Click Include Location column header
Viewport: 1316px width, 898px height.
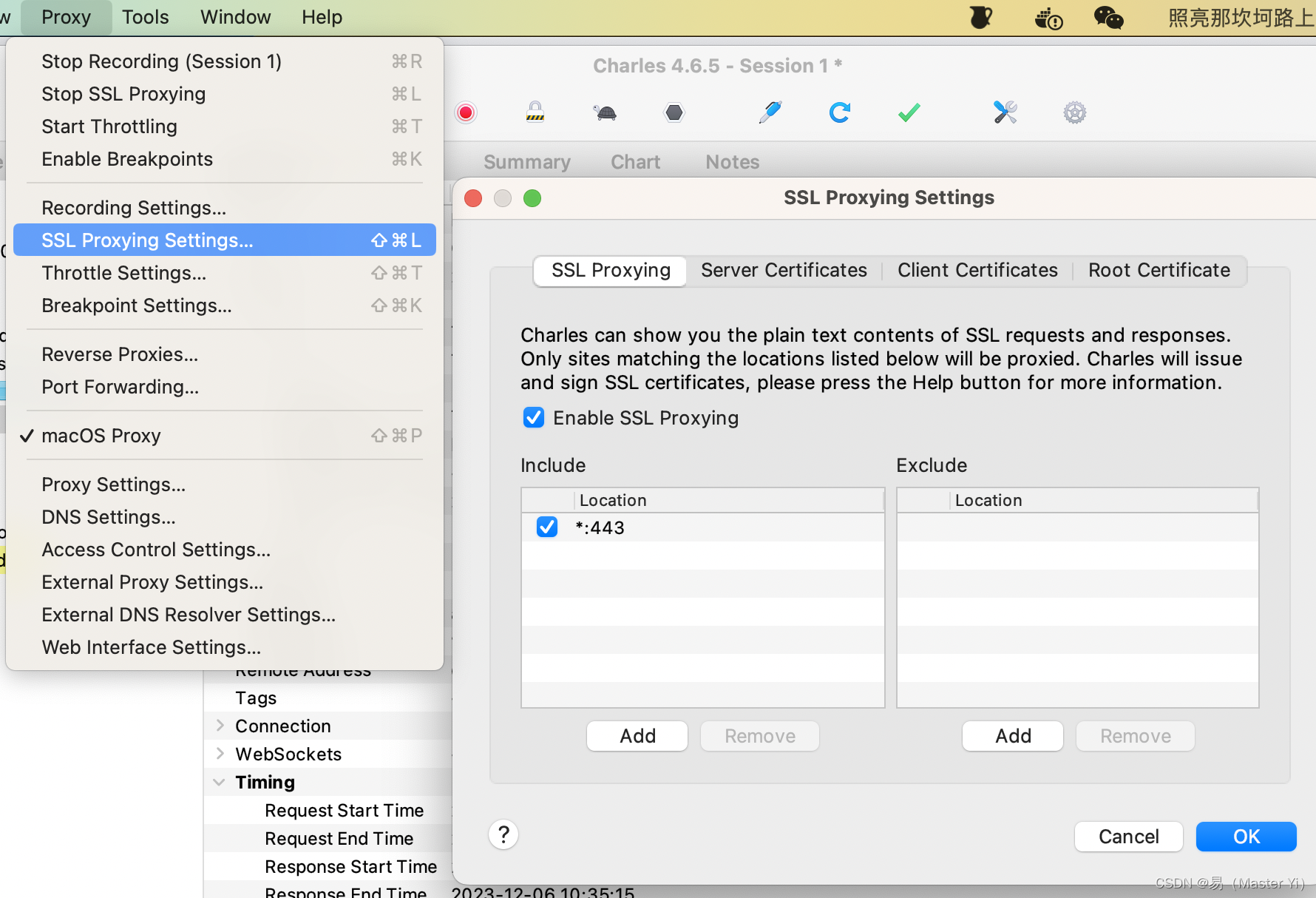[x=728, y=500]
